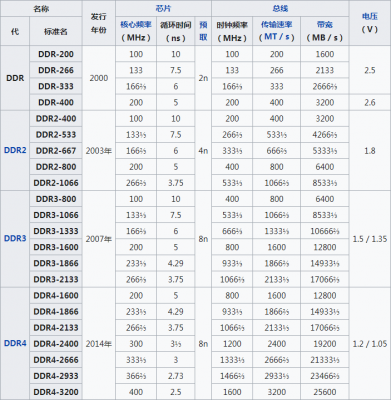Click the 2014年 release year cell
Image resolution: width=391 pixels, height=400 pixels.
(x=99, y=344)
